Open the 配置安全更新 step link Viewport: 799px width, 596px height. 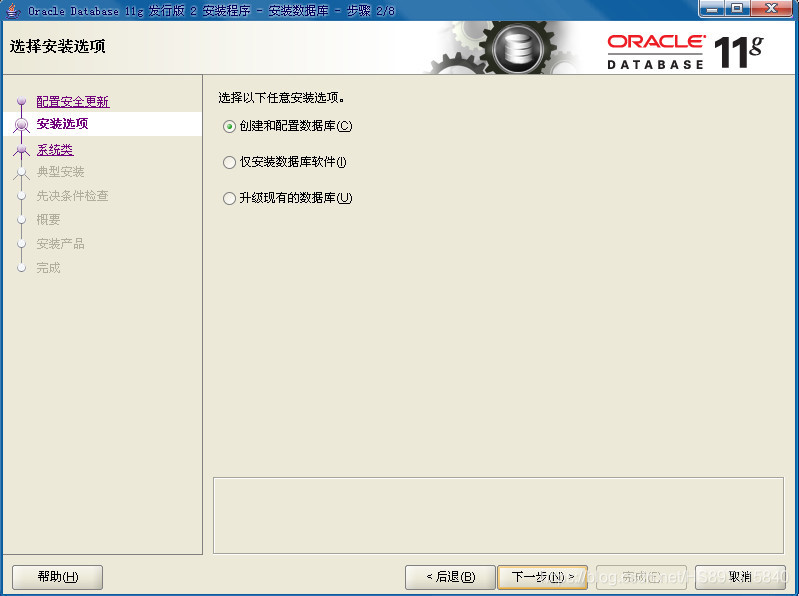click(x=73, y=102)
